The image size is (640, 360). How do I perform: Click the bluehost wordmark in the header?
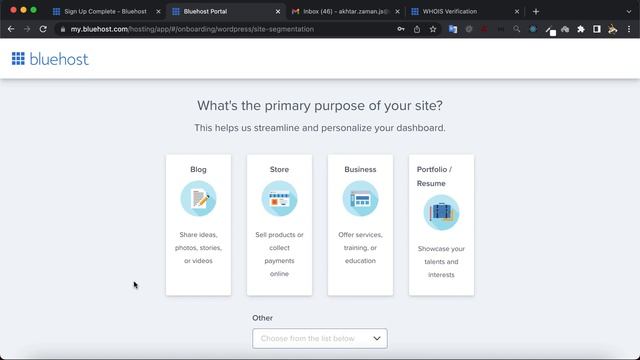59,60
